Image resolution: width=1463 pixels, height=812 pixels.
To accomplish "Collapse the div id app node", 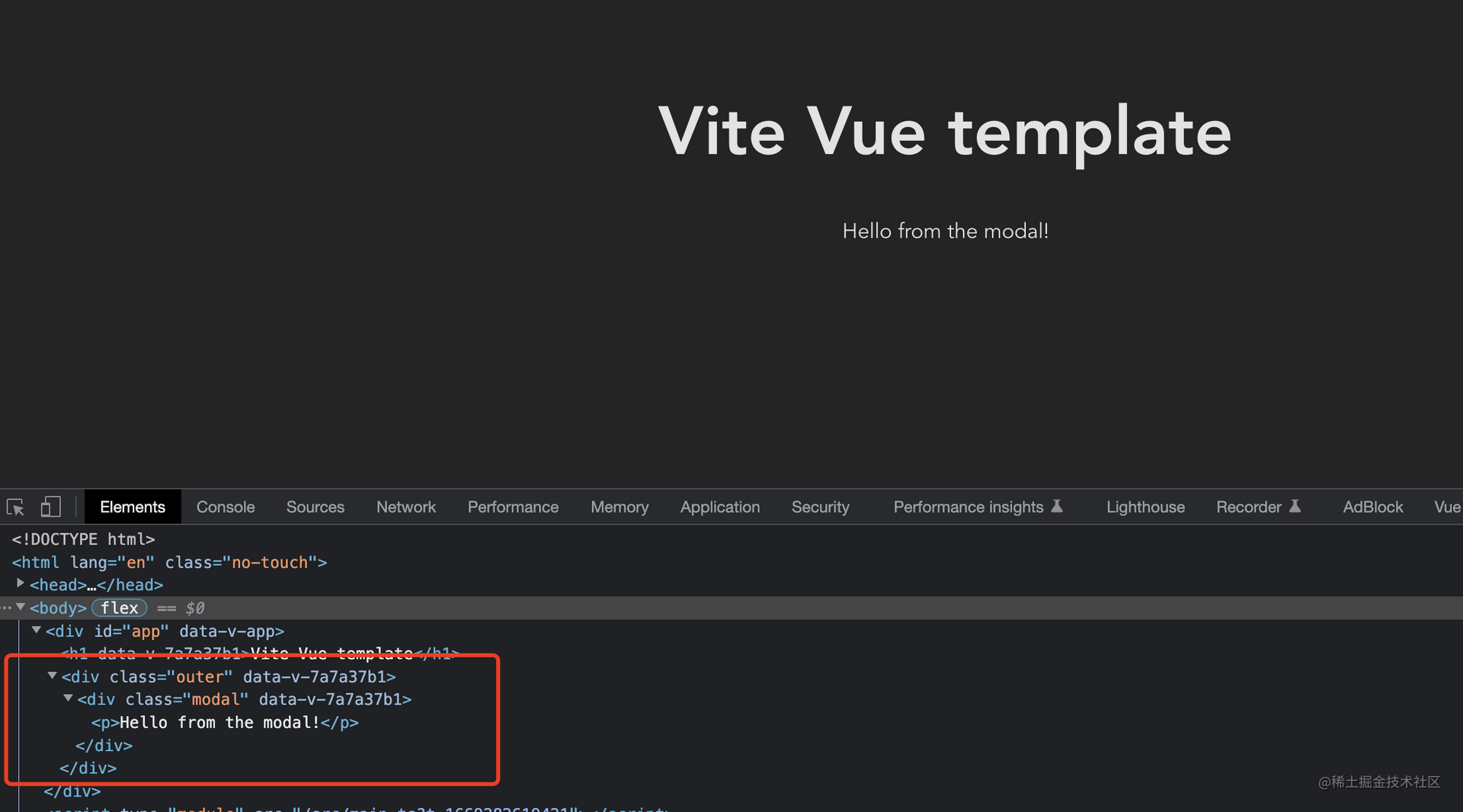I will pos(37,630).
